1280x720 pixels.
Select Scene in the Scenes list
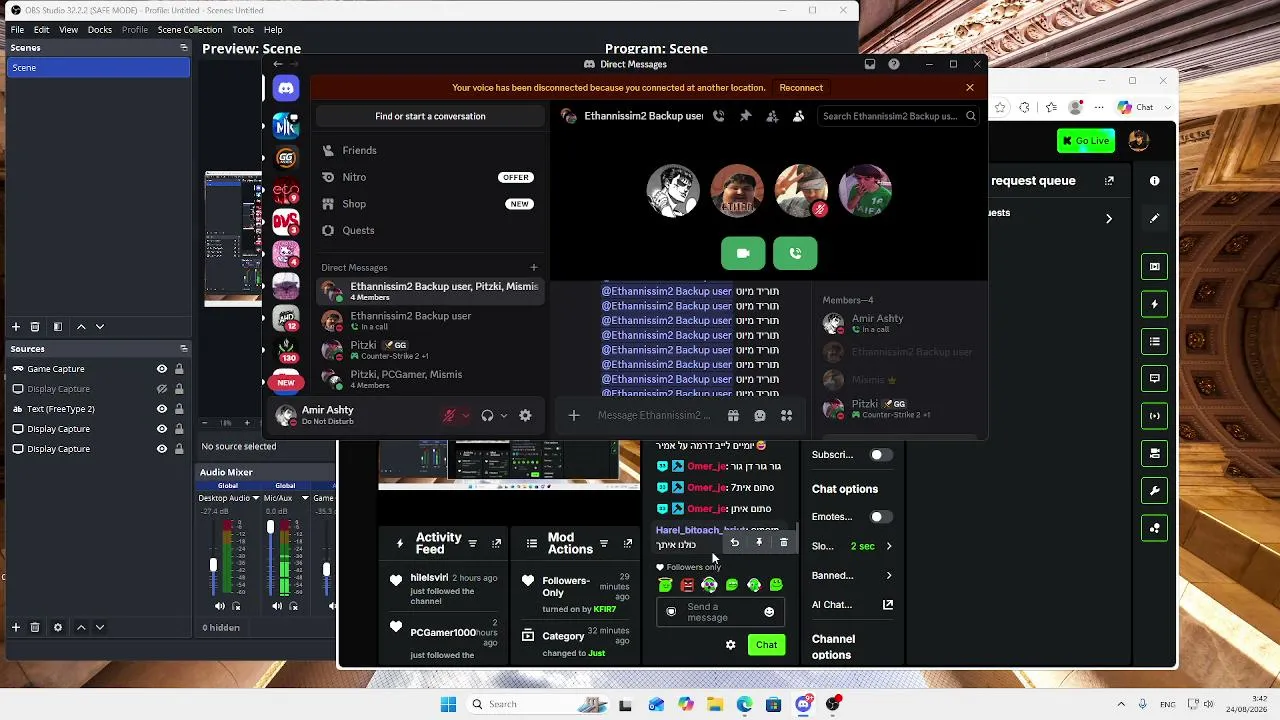(98, 67)
